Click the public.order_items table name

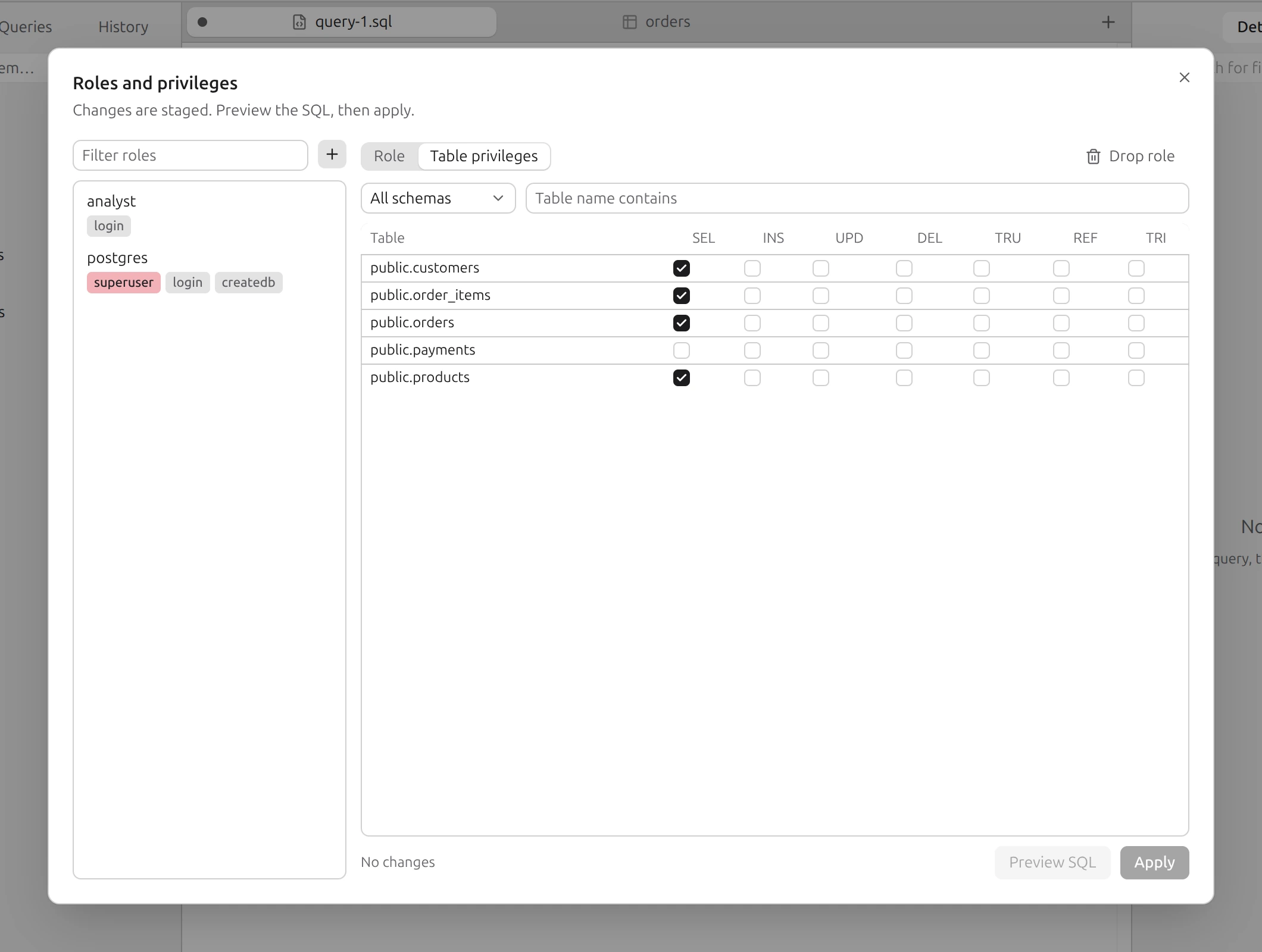pyautogui.click(x=430, y=295)
